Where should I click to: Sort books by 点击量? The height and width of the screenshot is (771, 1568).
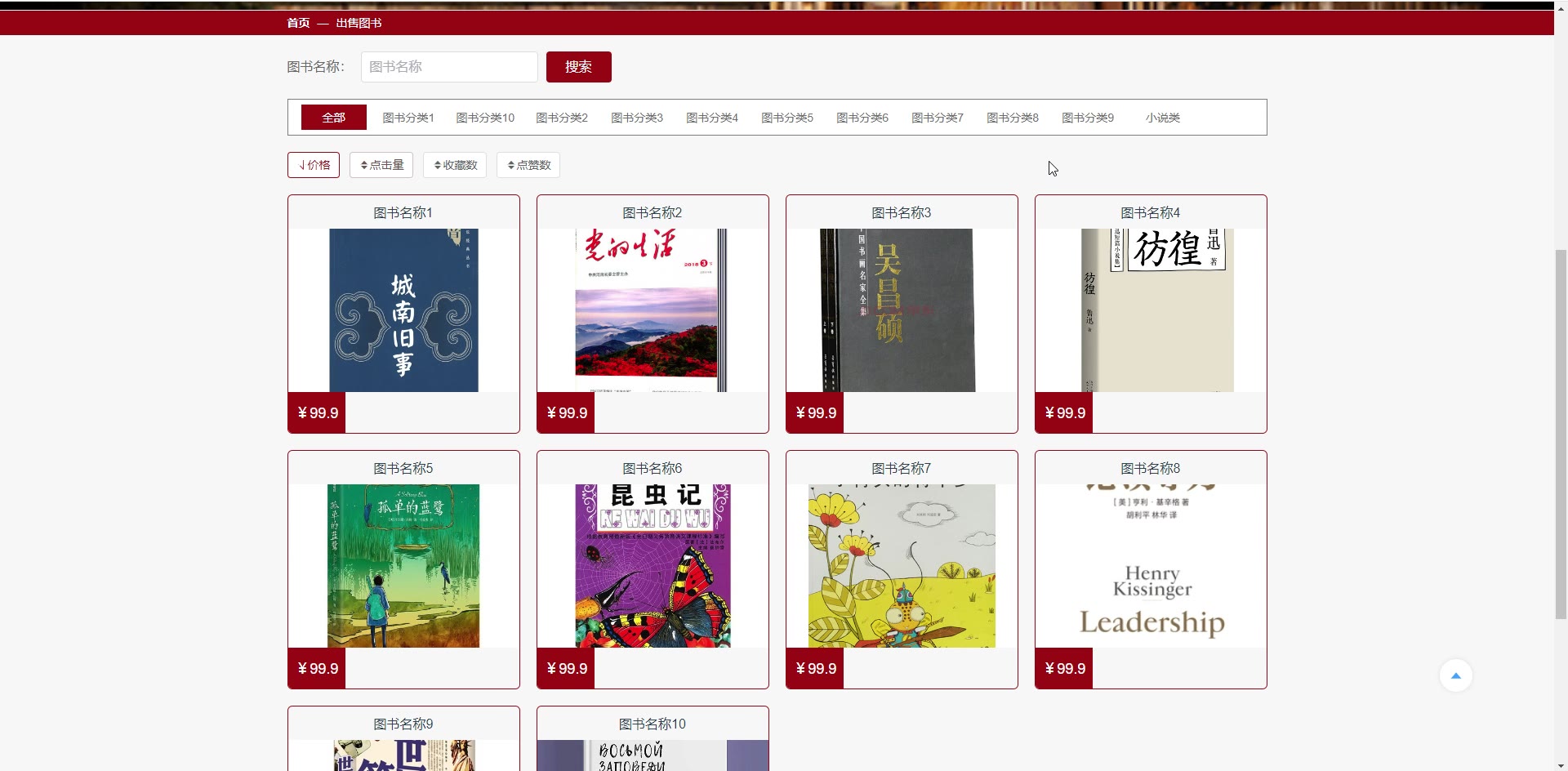tap(381, 165)
